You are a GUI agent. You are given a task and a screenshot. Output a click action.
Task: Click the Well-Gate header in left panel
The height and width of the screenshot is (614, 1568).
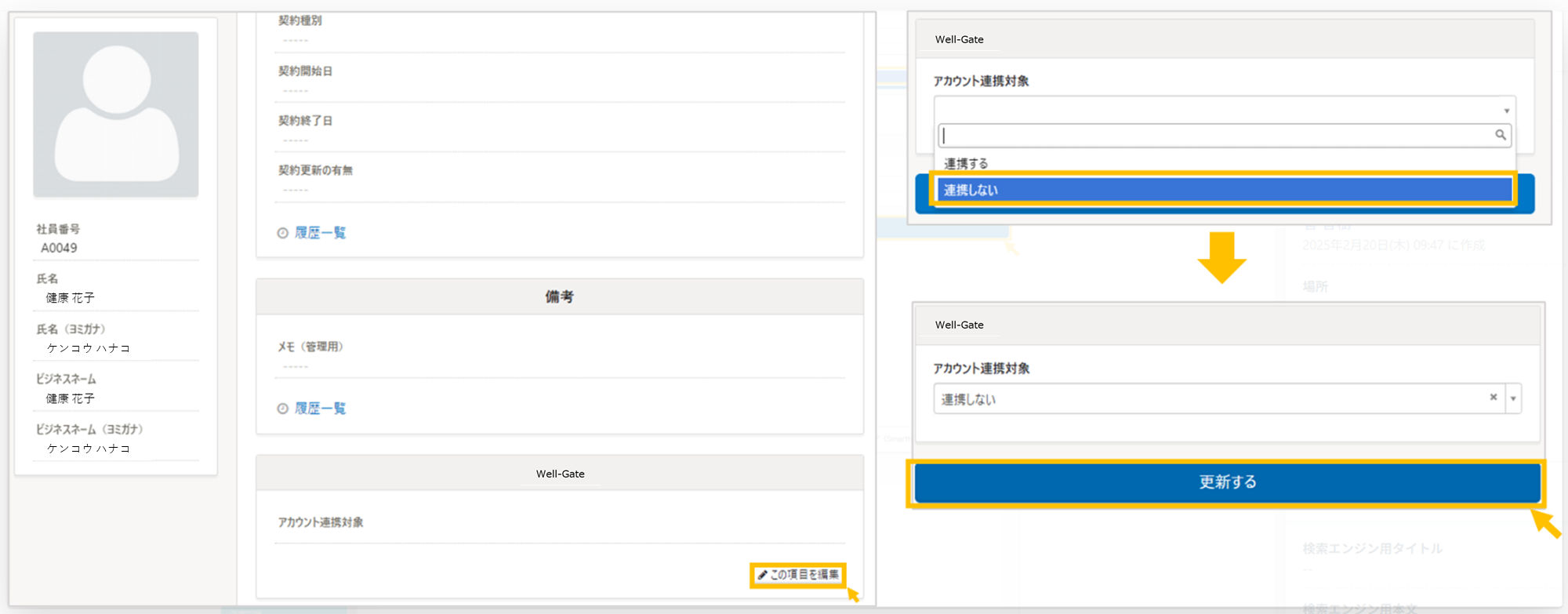(x=560, y=474)
